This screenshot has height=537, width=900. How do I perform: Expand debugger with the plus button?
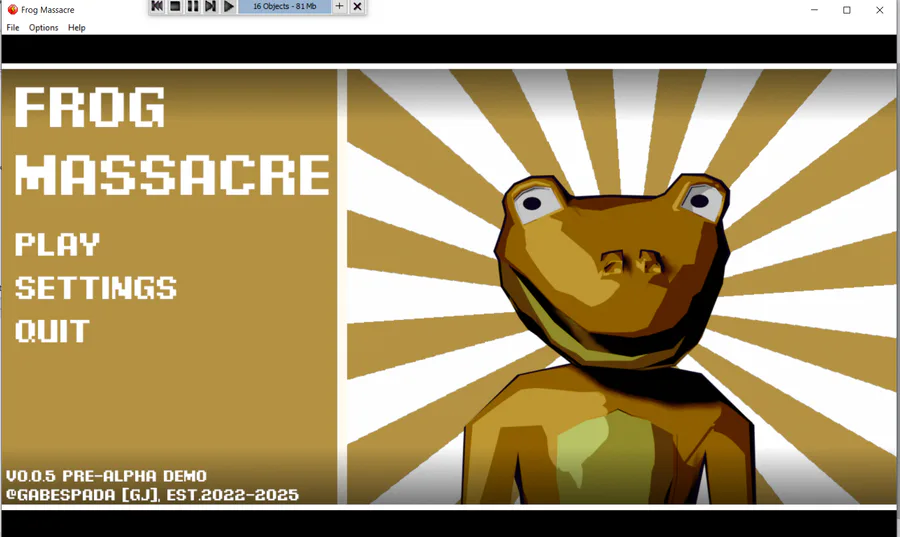click(x=340, y=6)
